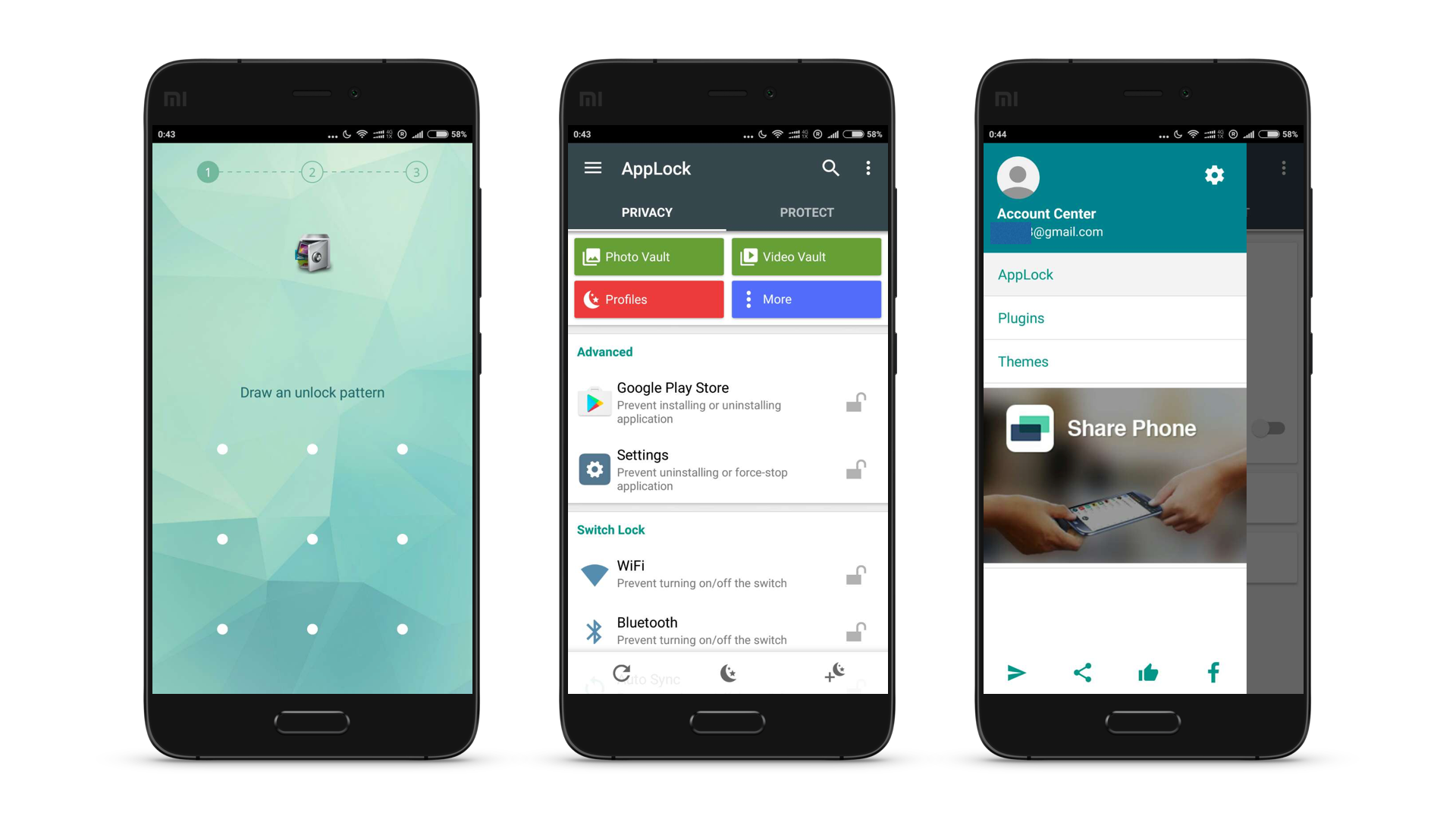
Task: Open three-dot overflow menu
Action: click(x=867, y=168)
